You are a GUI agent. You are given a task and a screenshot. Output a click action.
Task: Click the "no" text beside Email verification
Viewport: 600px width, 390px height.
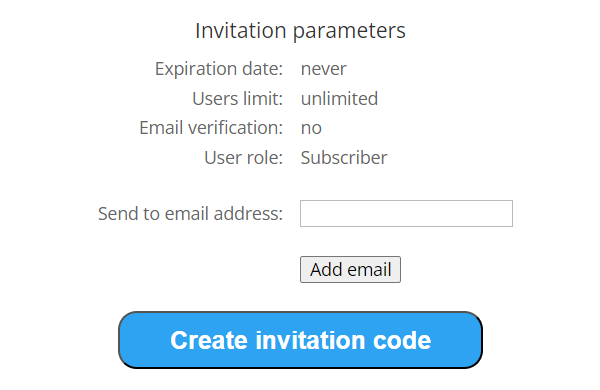pos(311,128)
